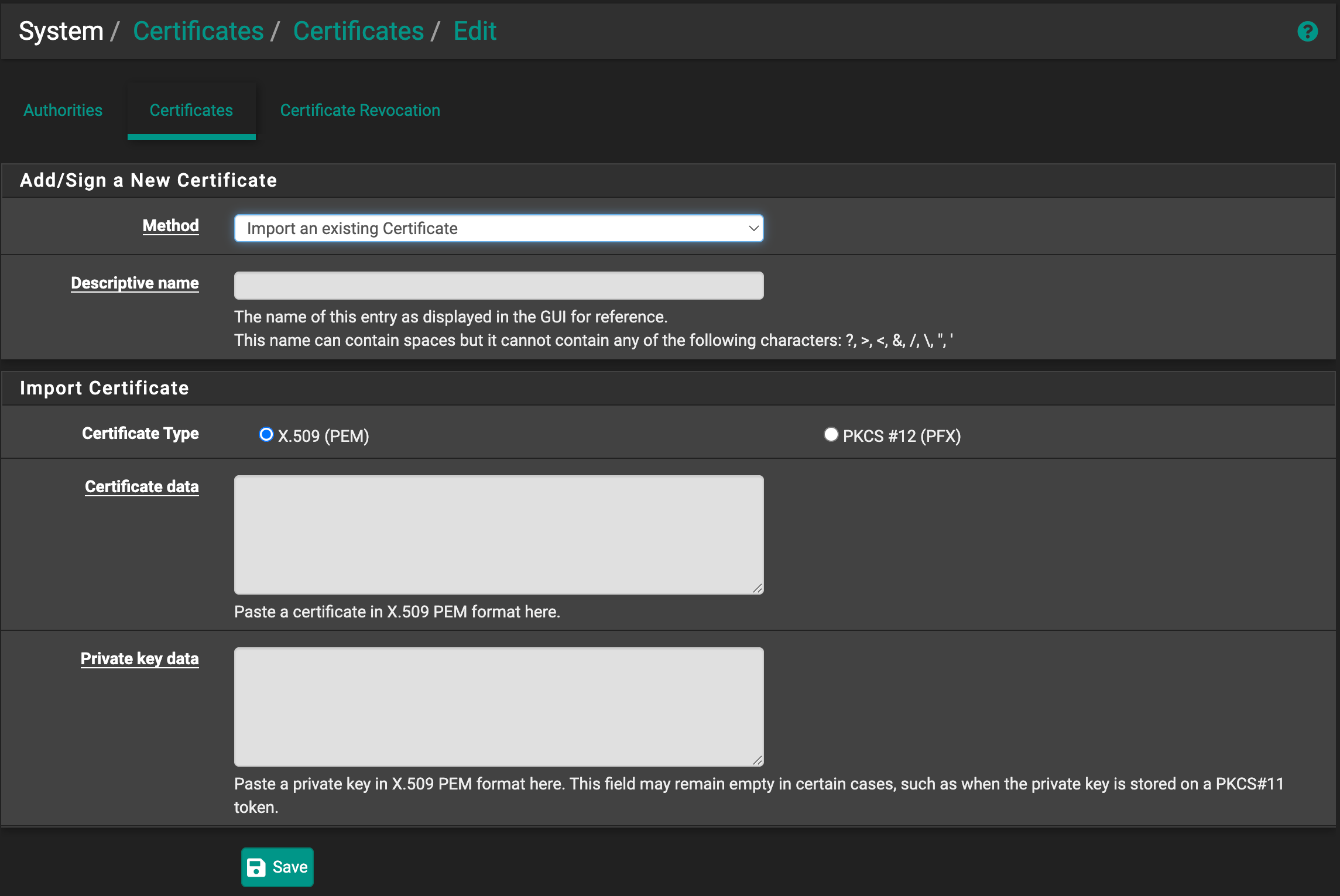Switch to the Authorities tab
Screen dimensions: 1340x896
(63, 110)
